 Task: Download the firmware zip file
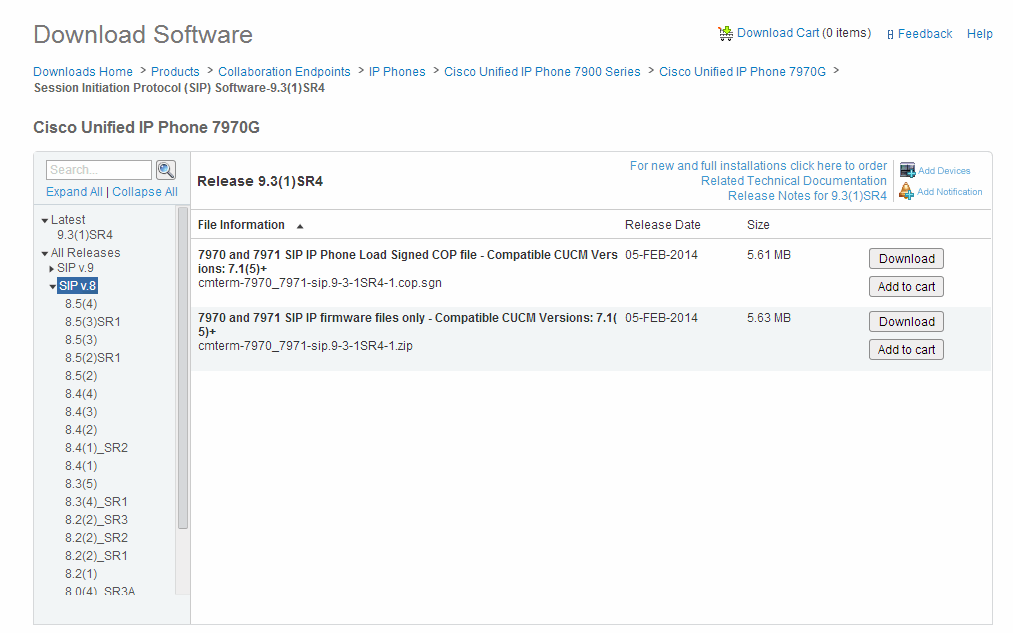coord(906,322)
